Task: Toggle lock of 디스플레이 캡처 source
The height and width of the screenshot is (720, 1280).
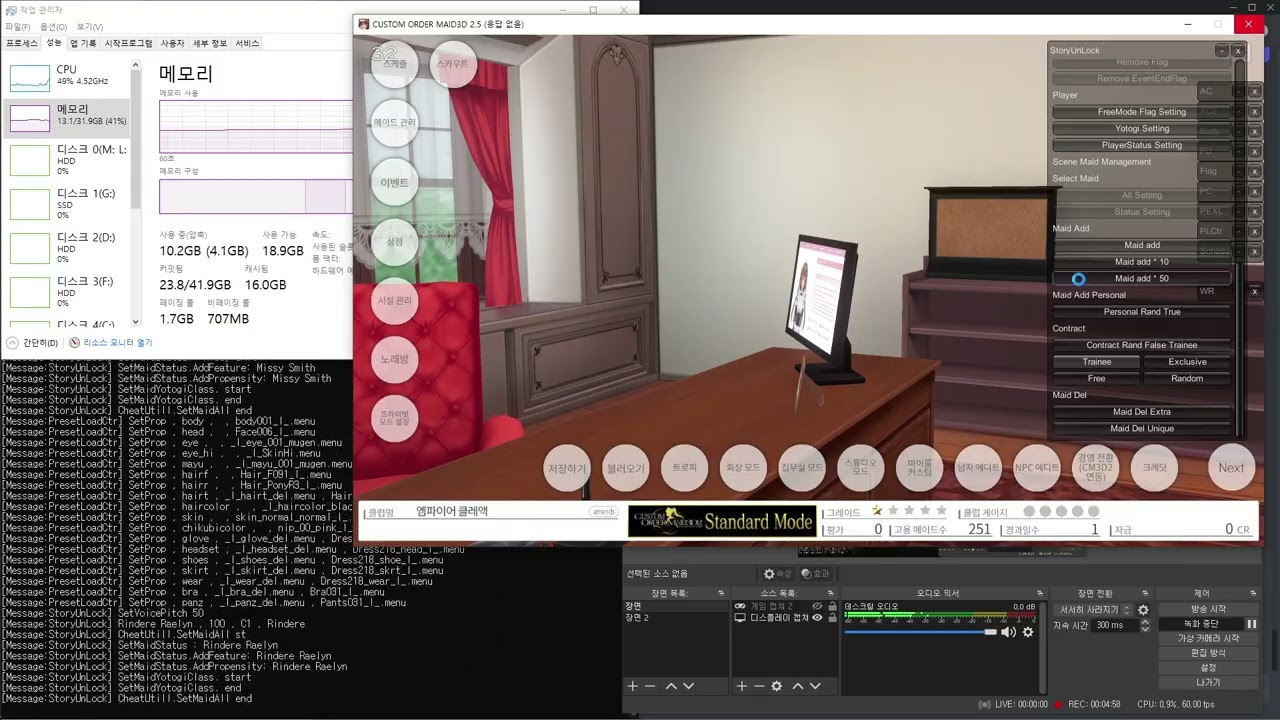Action: coord(832,618)
